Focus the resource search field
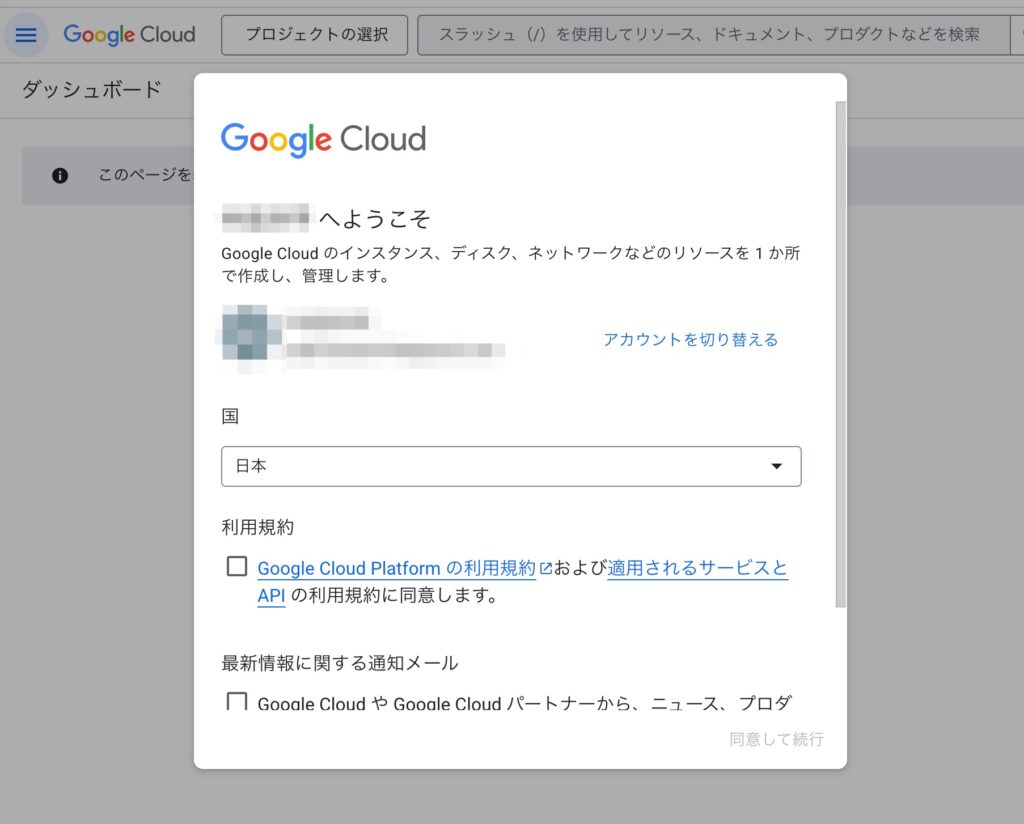This screenshot has height=824, width=1024. [x=710, y=35]
